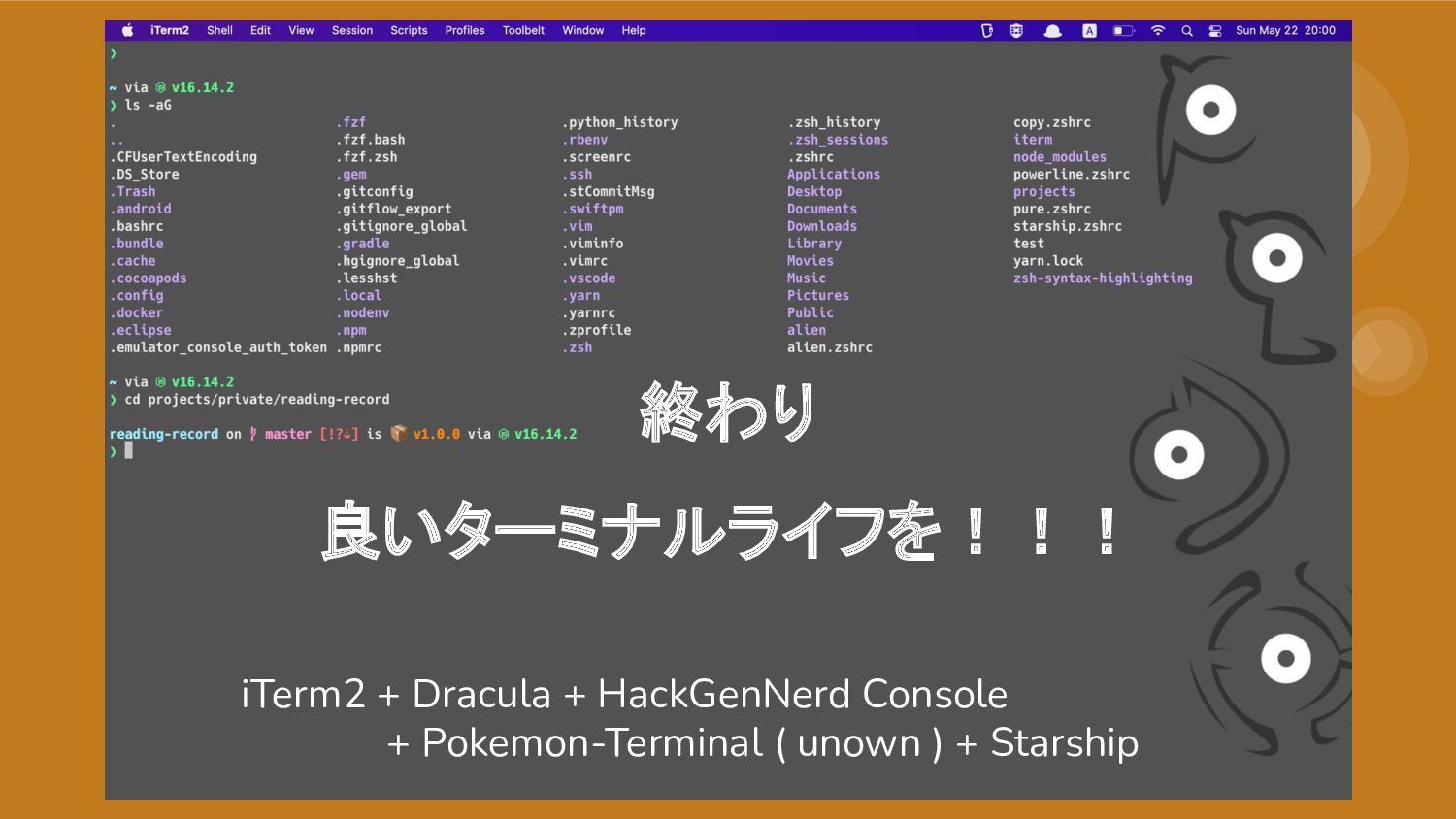This screenshot has width=1456, height=819.
Task: Open the Help menu
Action: point(634,30)
